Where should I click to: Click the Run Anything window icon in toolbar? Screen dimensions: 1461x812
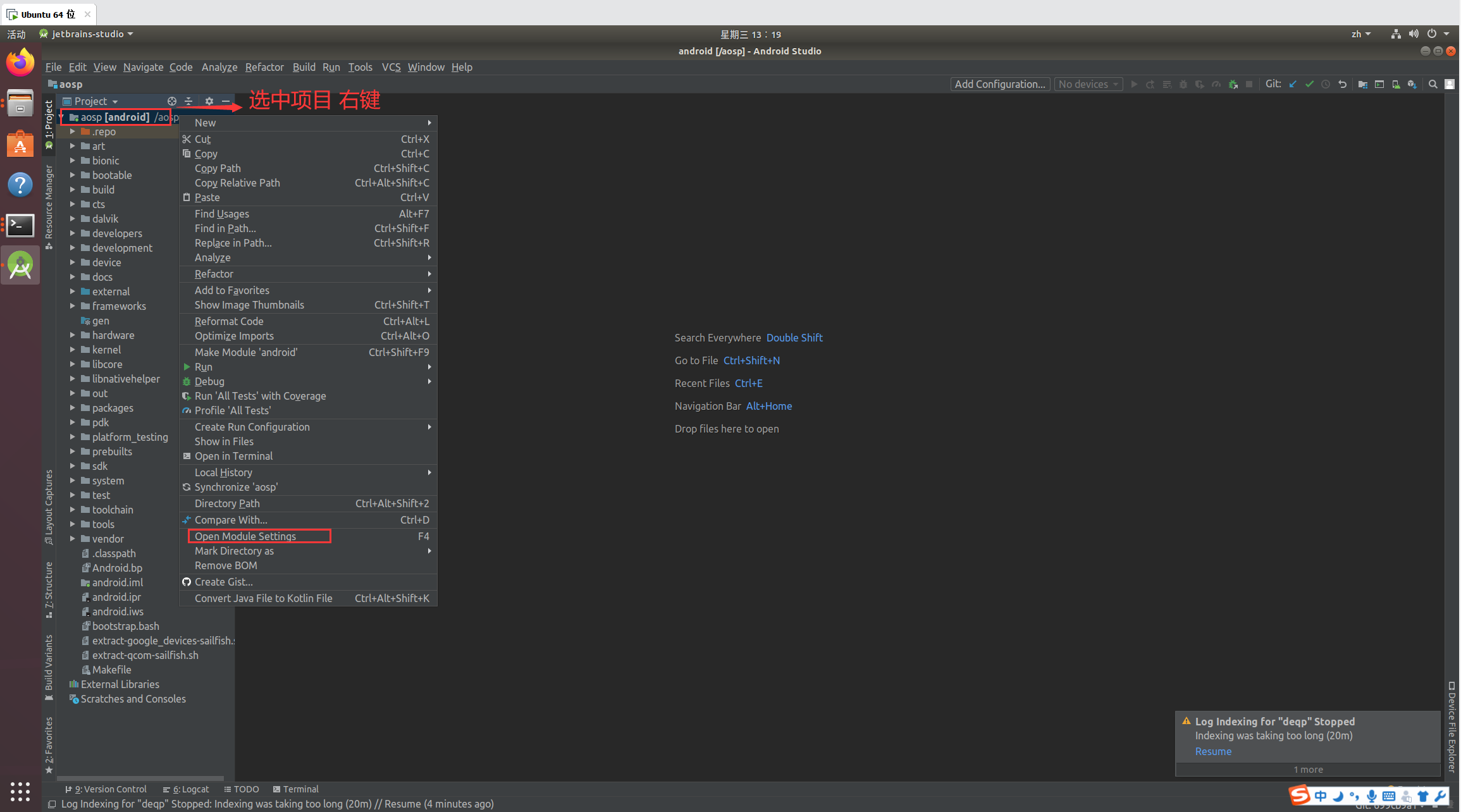click(x=1379, y=84)
